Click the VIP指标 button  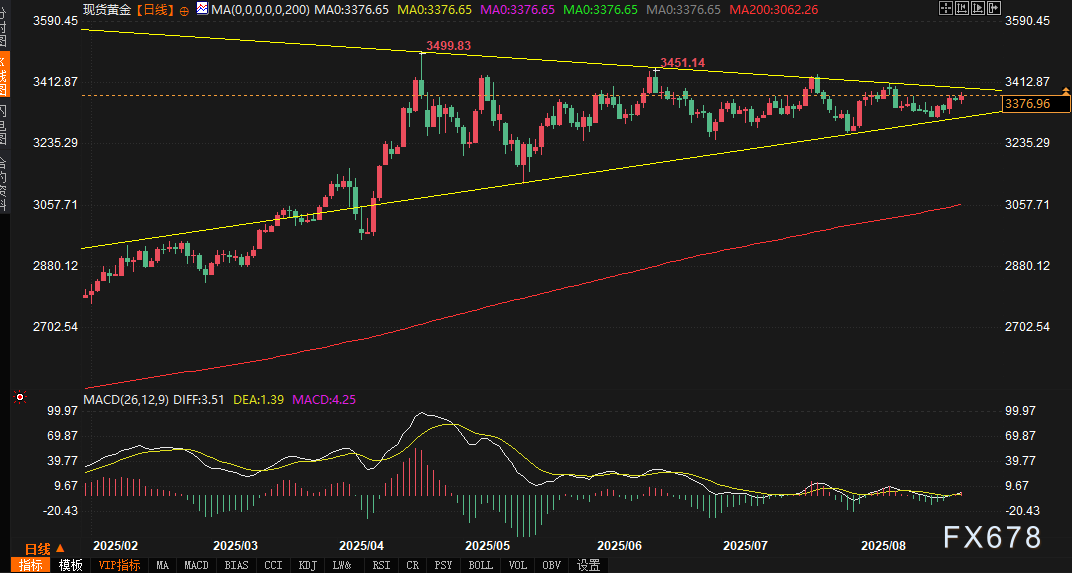pyautogui.click(x=119, y=565)
